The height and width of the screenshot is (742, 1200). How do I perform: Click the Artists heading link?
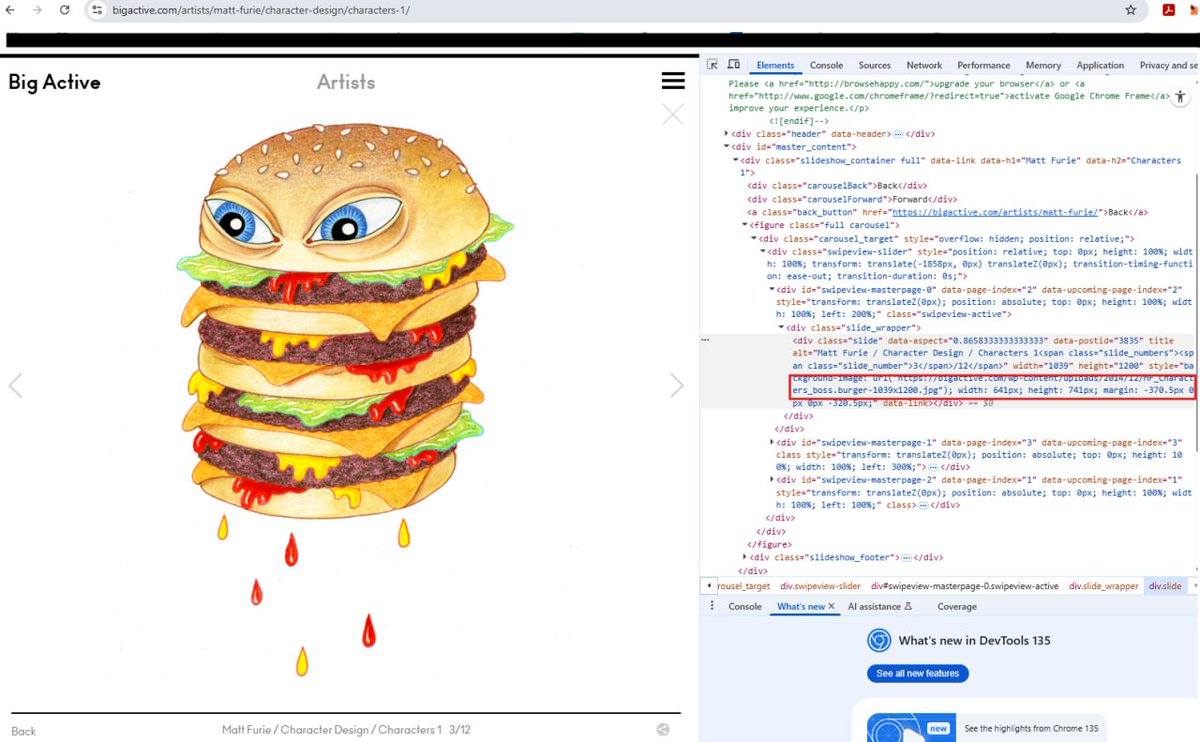click(346, 82)
